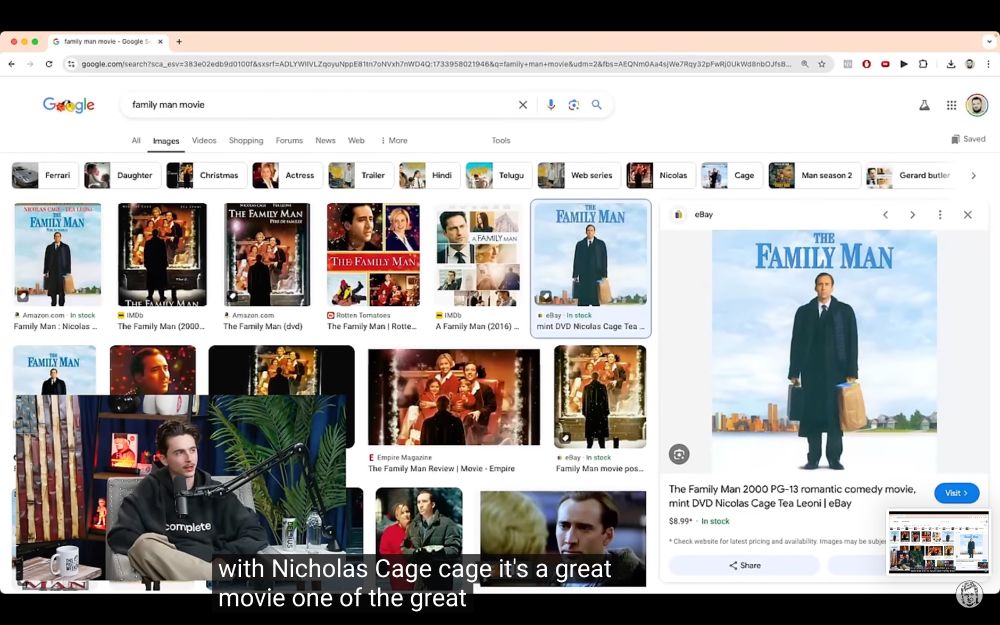1000x625 pixels.
Task: Clear the search box with X
Action: [523, 105]
